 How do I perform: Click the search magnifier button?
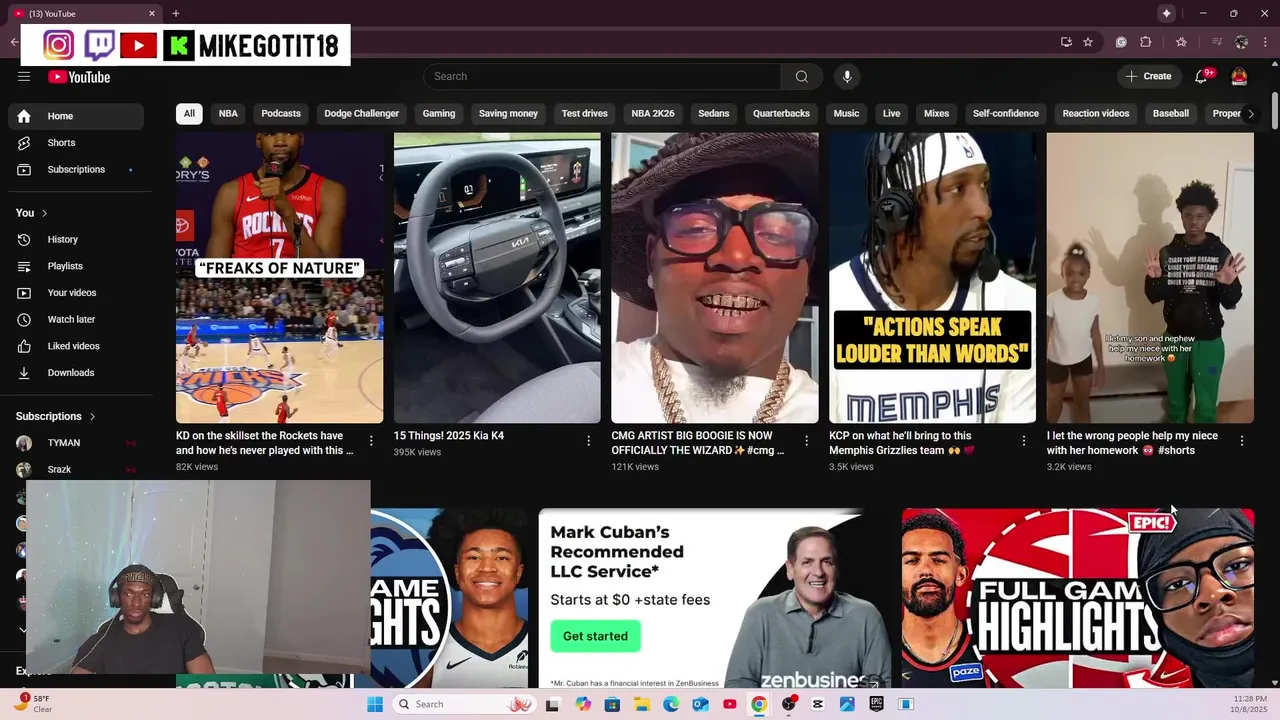click(x=801, y=76)
